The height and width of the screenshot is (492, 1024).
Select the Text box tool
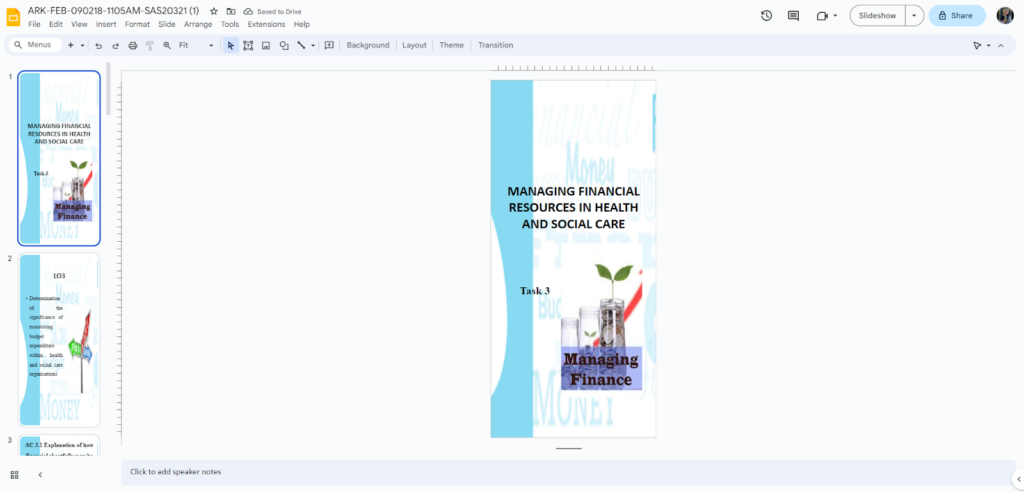(x=248, y=45)
